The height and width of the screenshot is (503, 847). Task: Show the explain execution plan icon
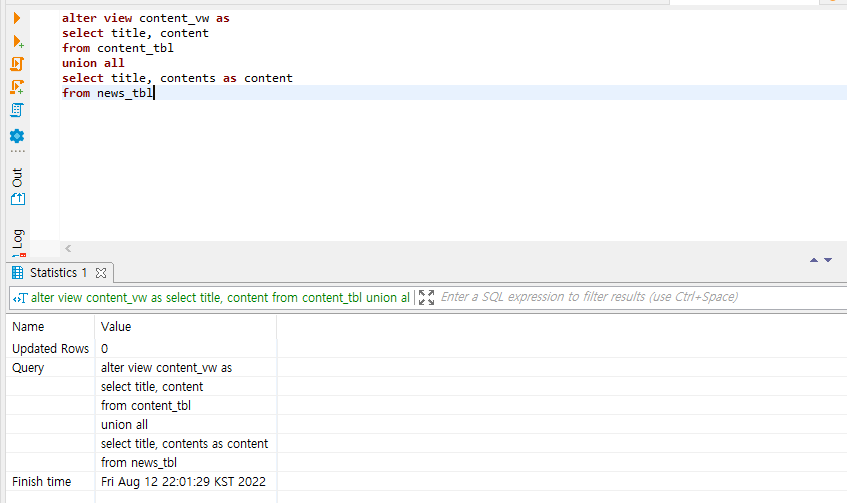coord(17,110)
